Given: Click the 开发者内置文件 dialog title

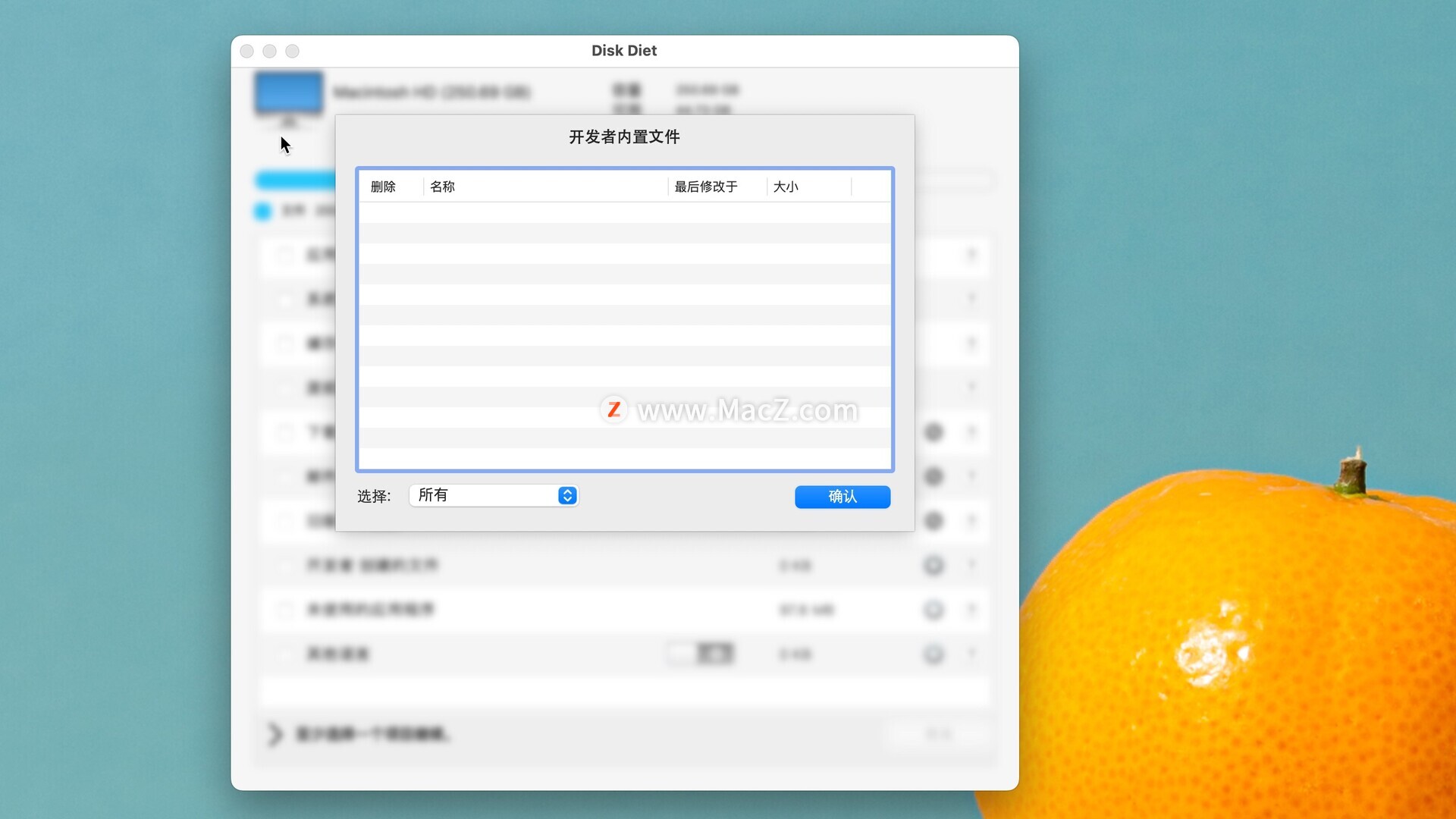Looking at the screenshot, I should (x=624, y=136).
